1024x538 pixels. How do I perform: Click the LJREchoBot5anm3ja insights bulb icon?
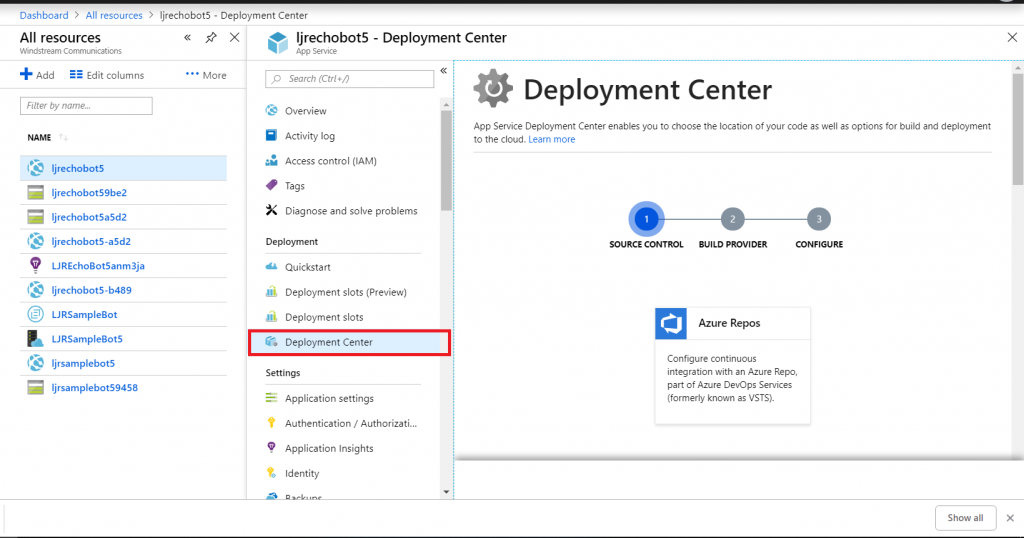click(35, 265)
